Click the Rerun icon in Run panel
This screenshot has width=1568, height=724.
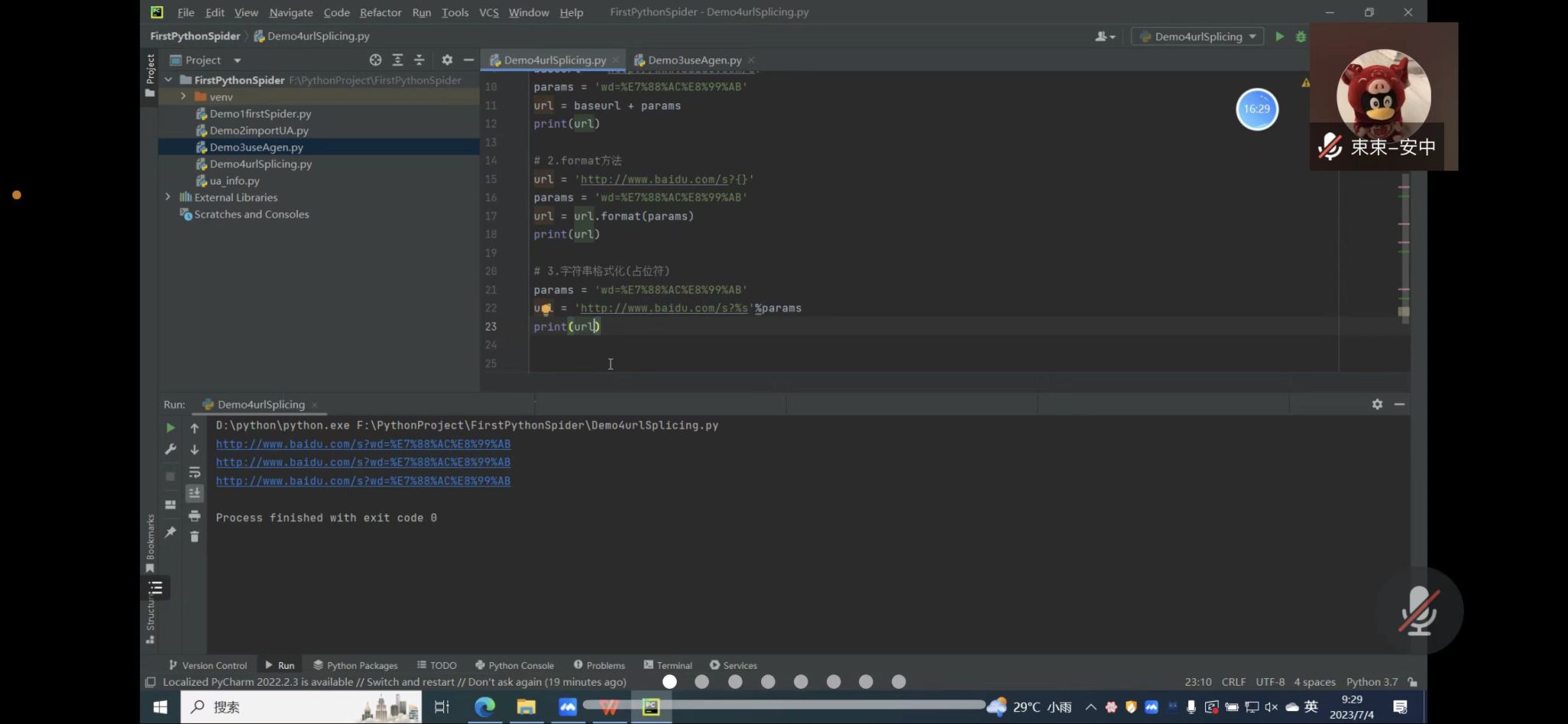[170, 428]
